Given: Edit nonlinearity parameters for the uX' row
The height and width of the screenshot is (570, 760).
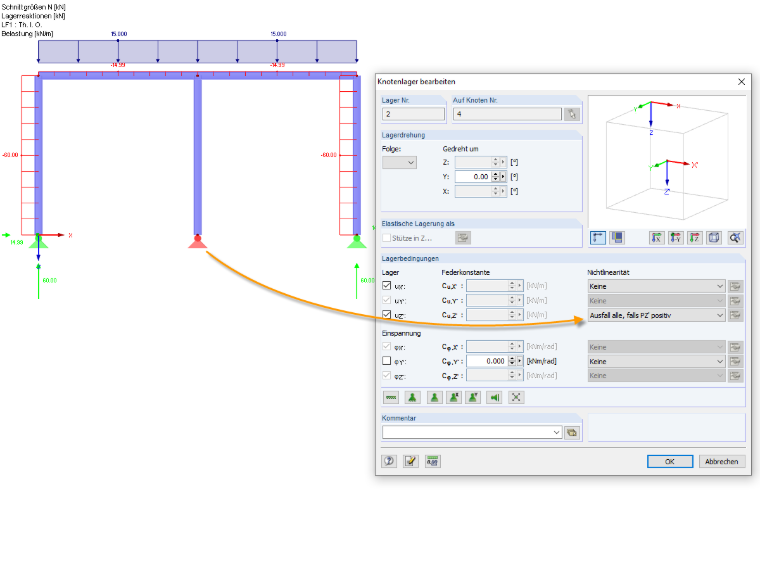Looking at the screenshot, I should pos(735,286).
